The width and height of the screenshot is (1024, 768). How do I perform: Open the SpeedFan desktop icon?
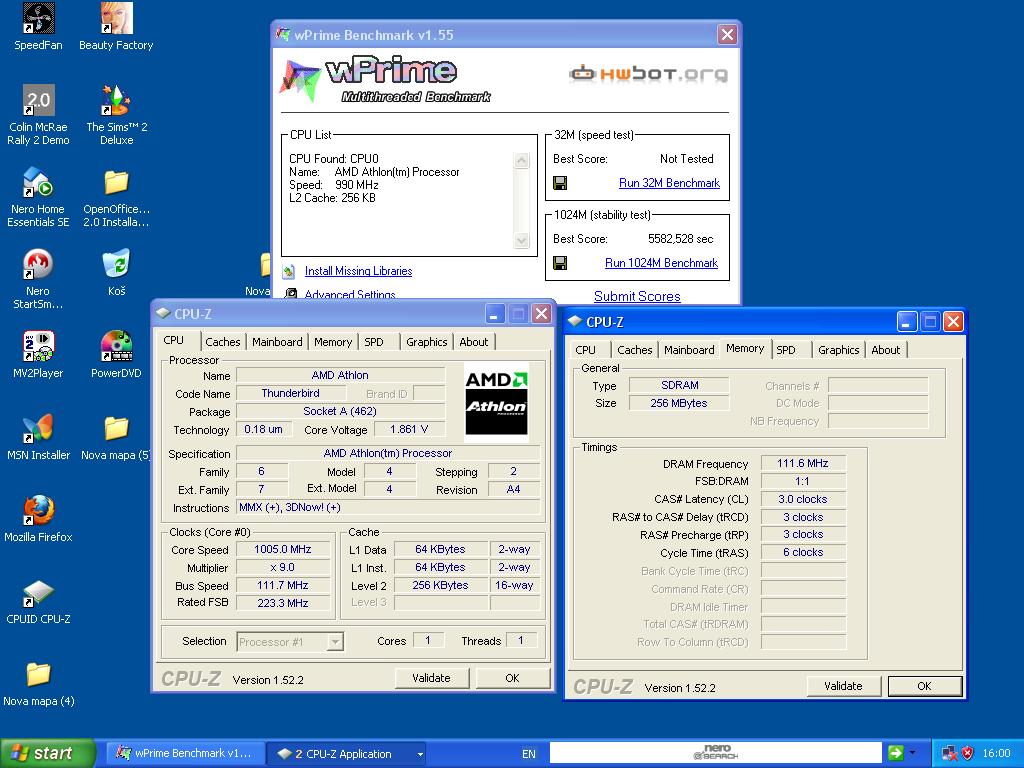(x=38, y=26)
